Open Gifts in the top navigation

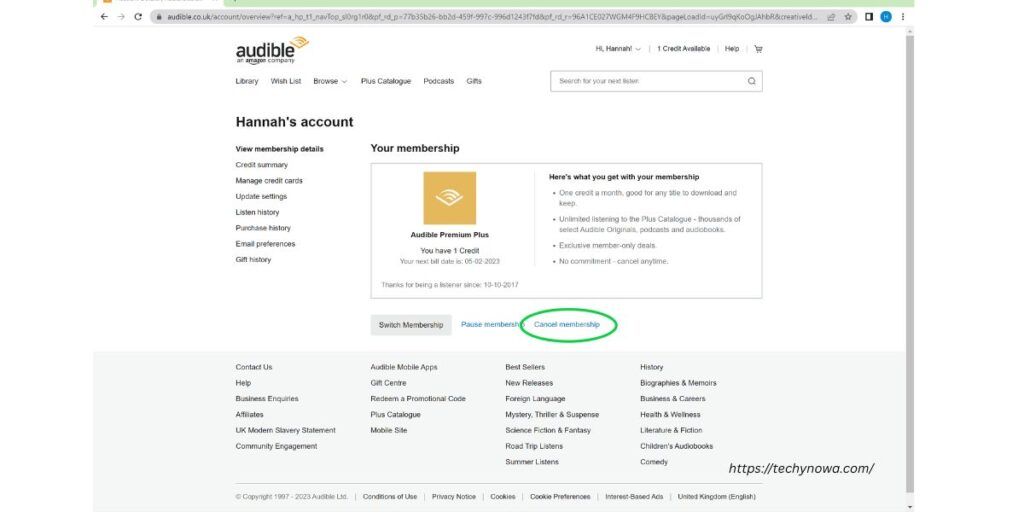(474, 82)
